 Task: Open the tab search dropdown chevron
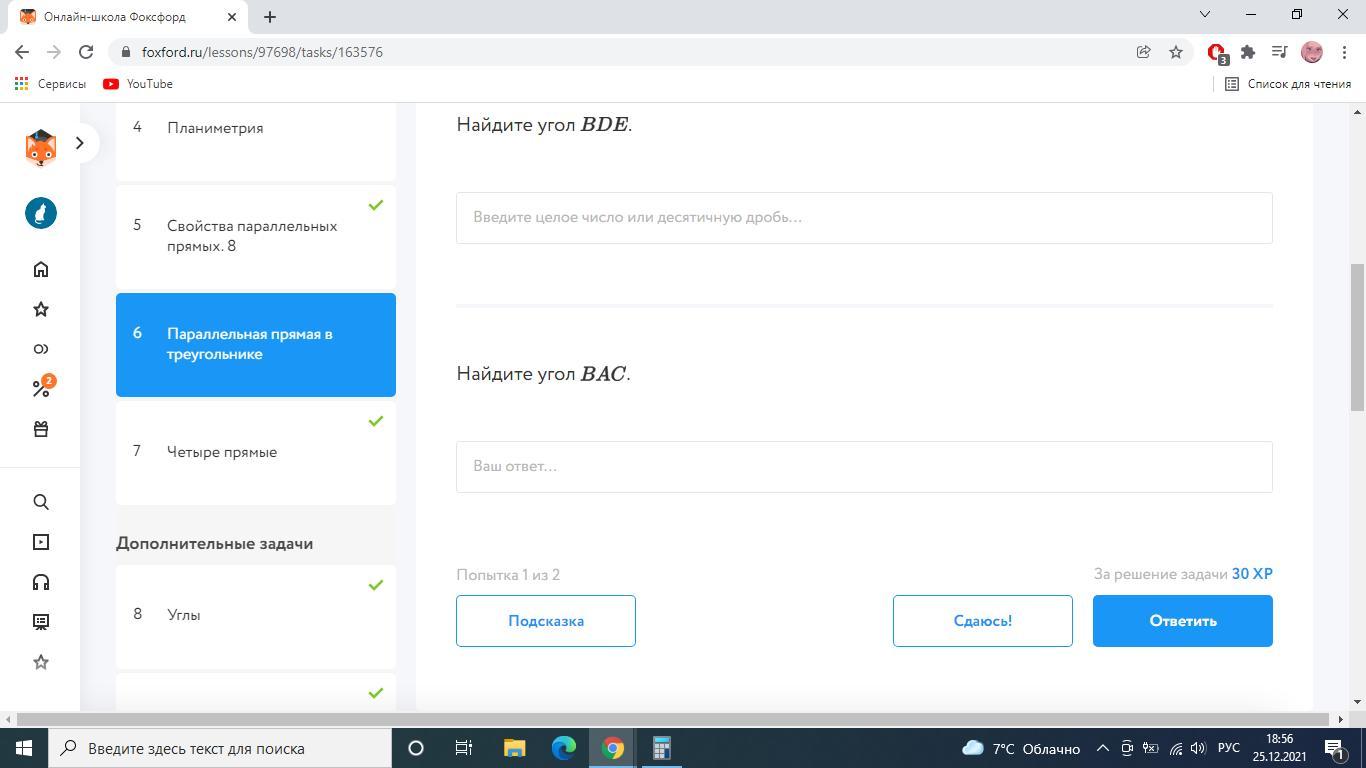click(x=1205, y=15)
